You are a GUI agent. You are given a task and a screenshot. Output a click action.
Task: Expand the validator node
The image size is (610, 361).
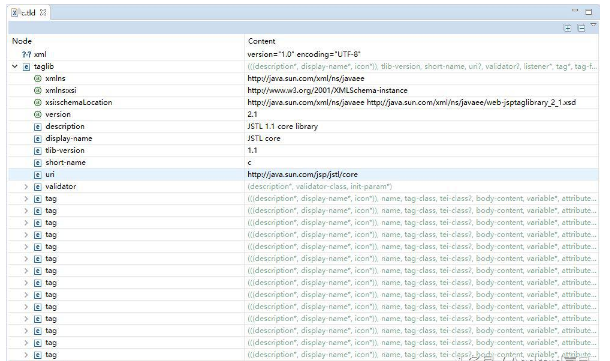tap(26, 187)
